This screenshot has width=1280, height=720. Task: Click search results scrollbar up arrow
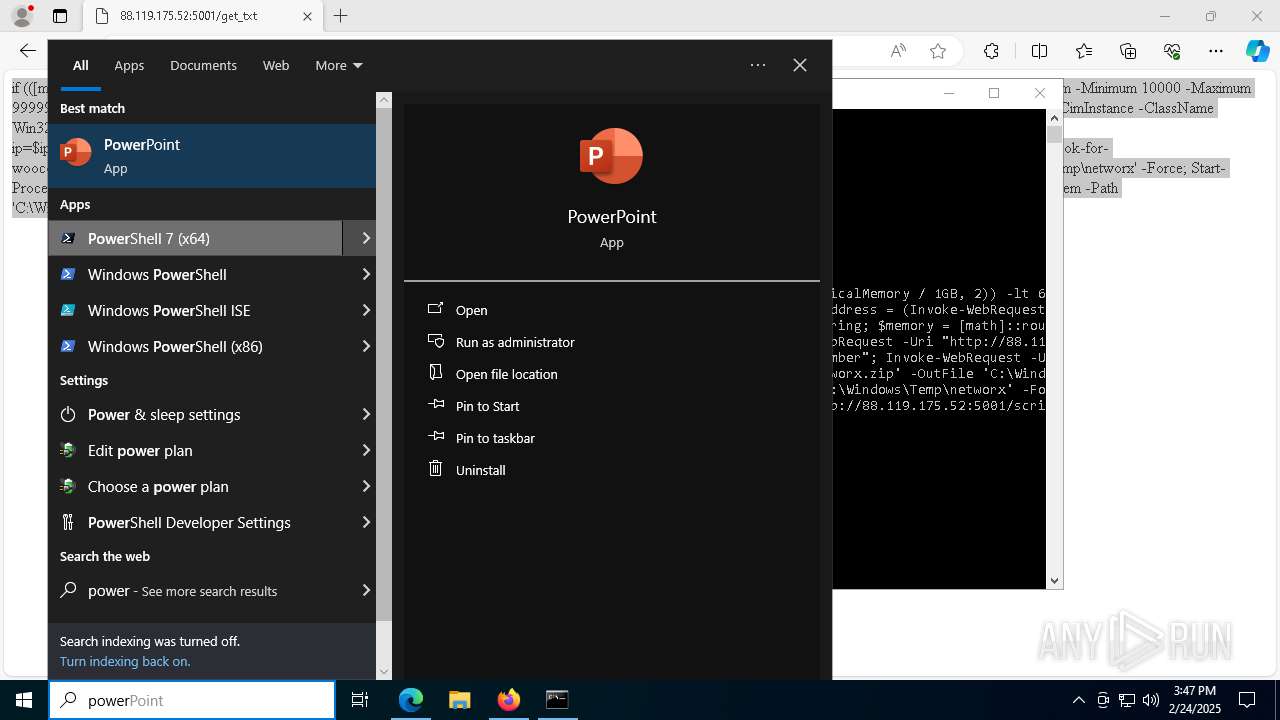(384, 100)
